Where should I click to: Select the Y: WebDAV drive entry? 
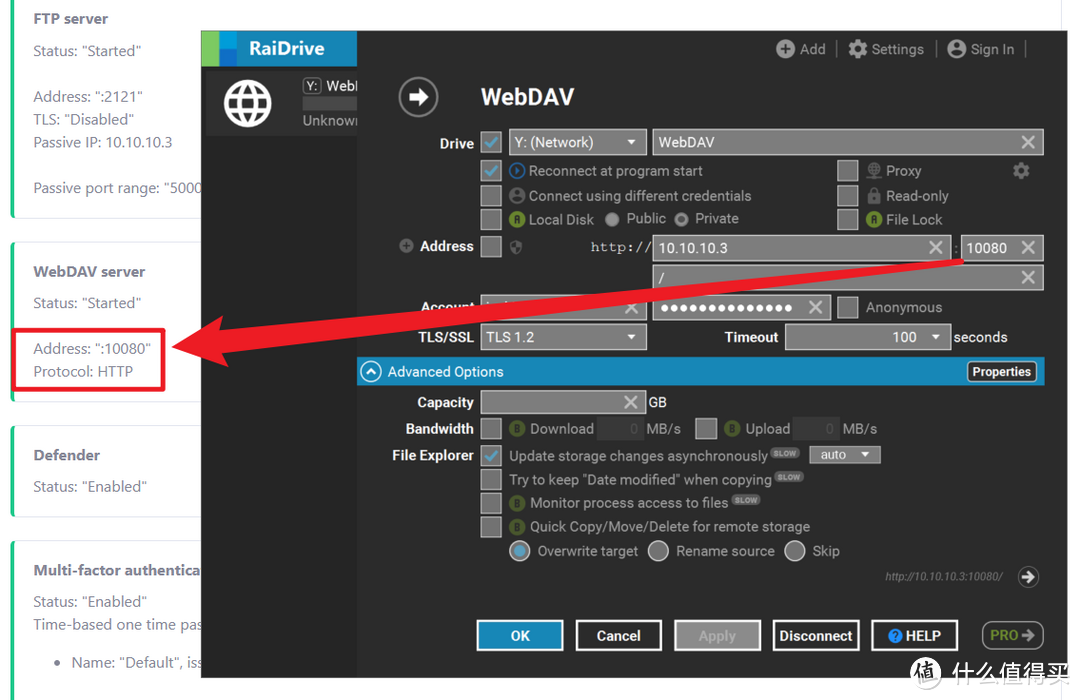tap(281, 103)
